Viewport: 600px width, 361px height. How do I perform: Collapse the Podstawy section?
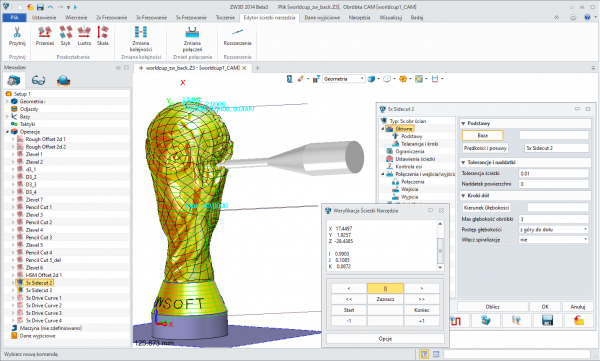463,124
